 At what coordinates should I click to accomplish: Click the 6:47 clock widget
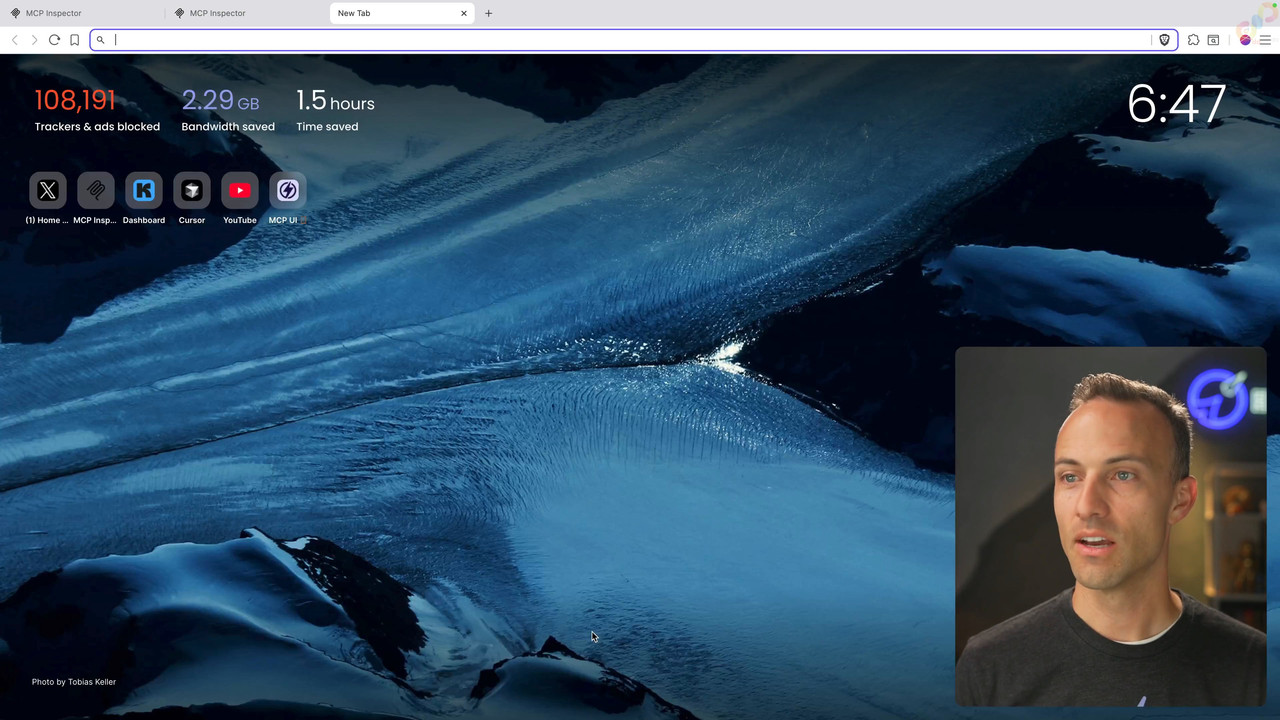(1176, 104)
